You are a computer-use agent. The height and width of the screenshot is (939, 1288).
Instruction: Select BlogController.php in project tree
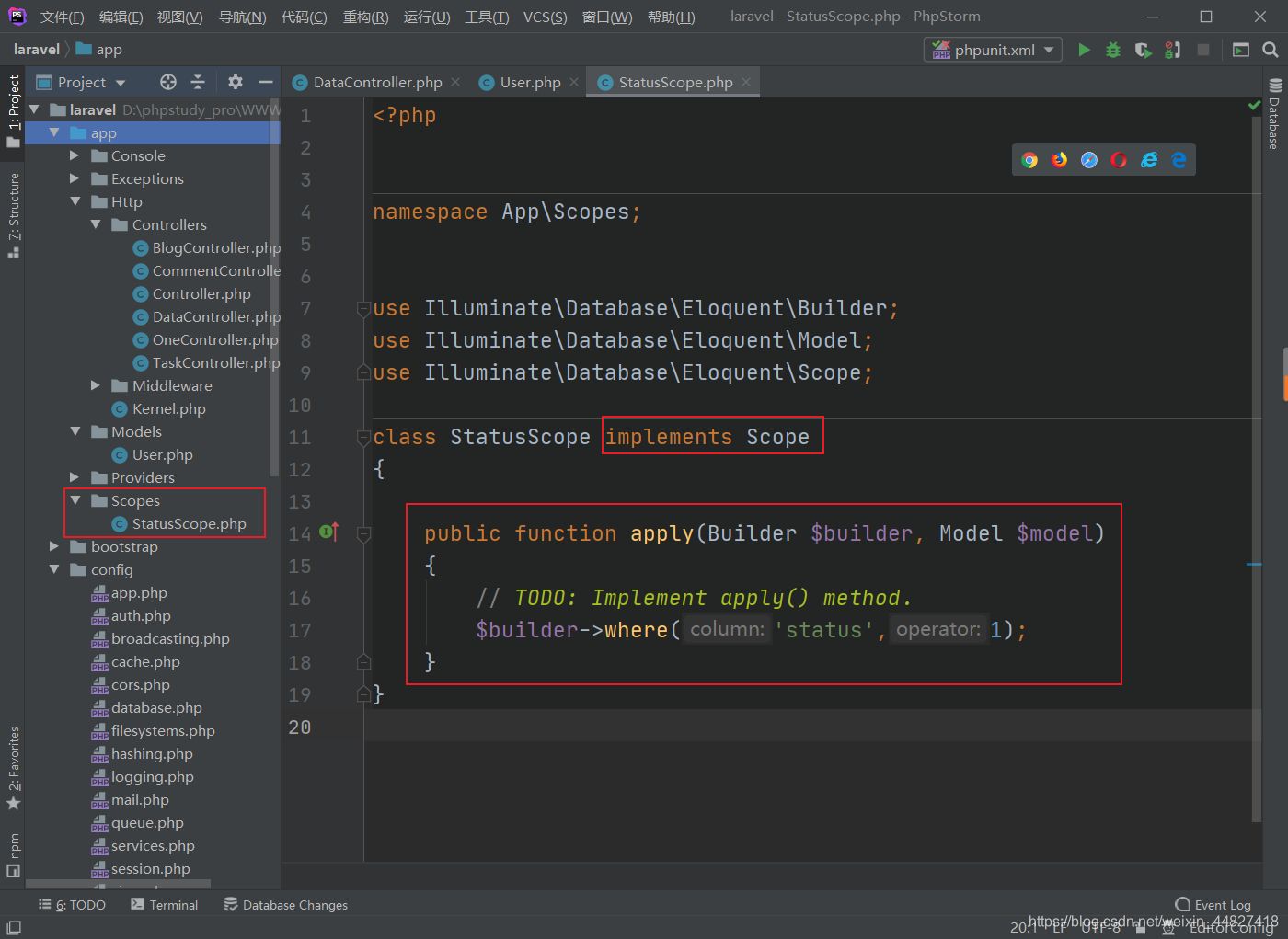pos(207,247)
